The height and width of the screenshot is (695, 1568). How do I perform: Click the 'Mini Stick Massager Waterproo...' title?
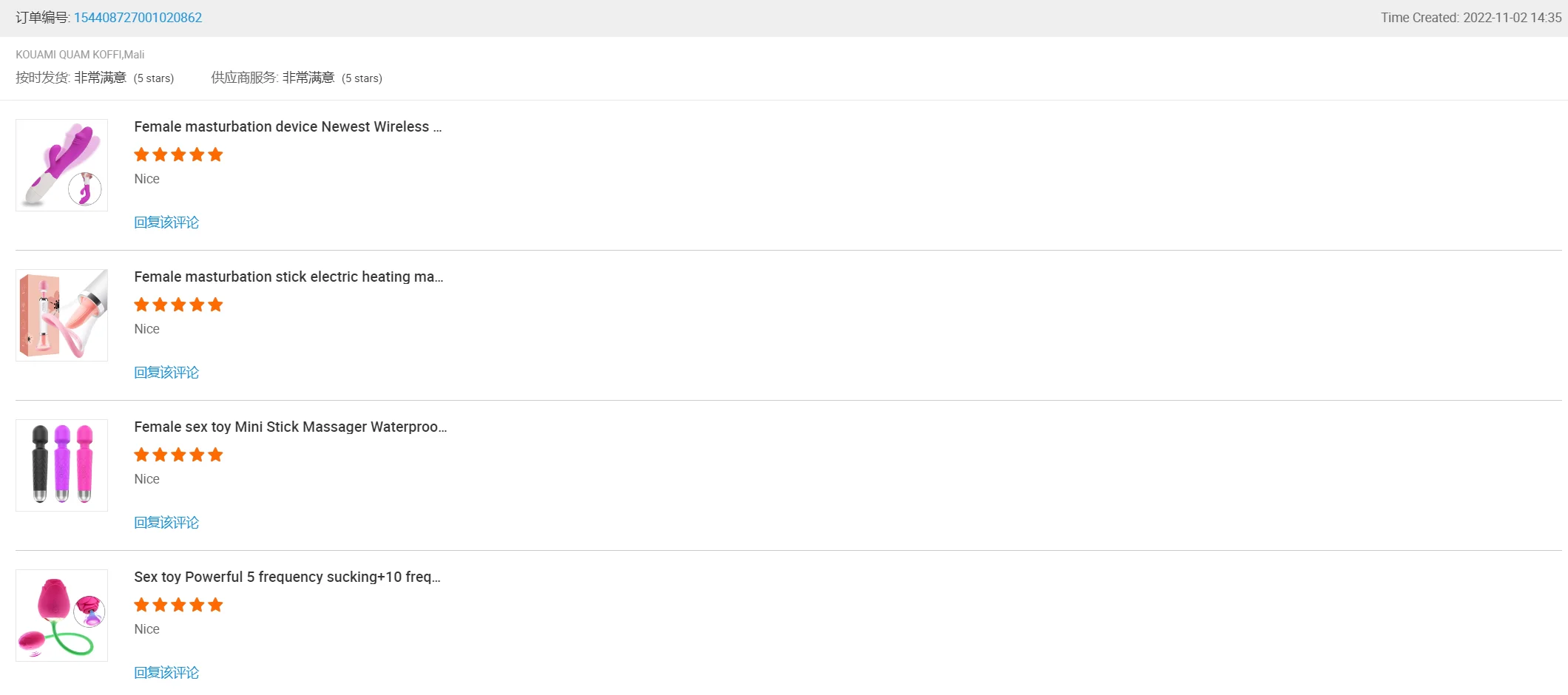[290, 427]
